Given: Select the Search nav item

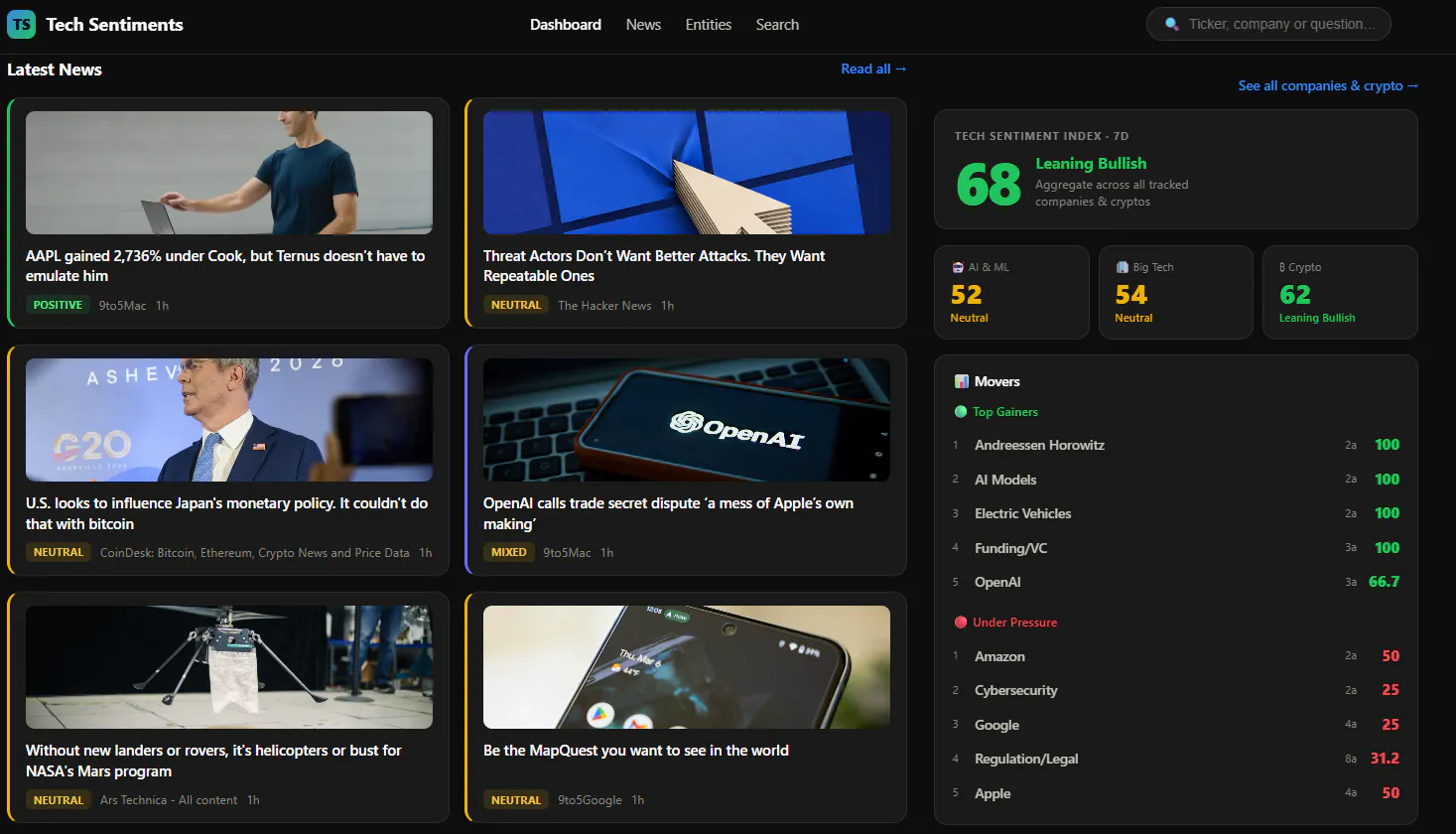Looking at the screenshot, I should (x=777, y=25).
